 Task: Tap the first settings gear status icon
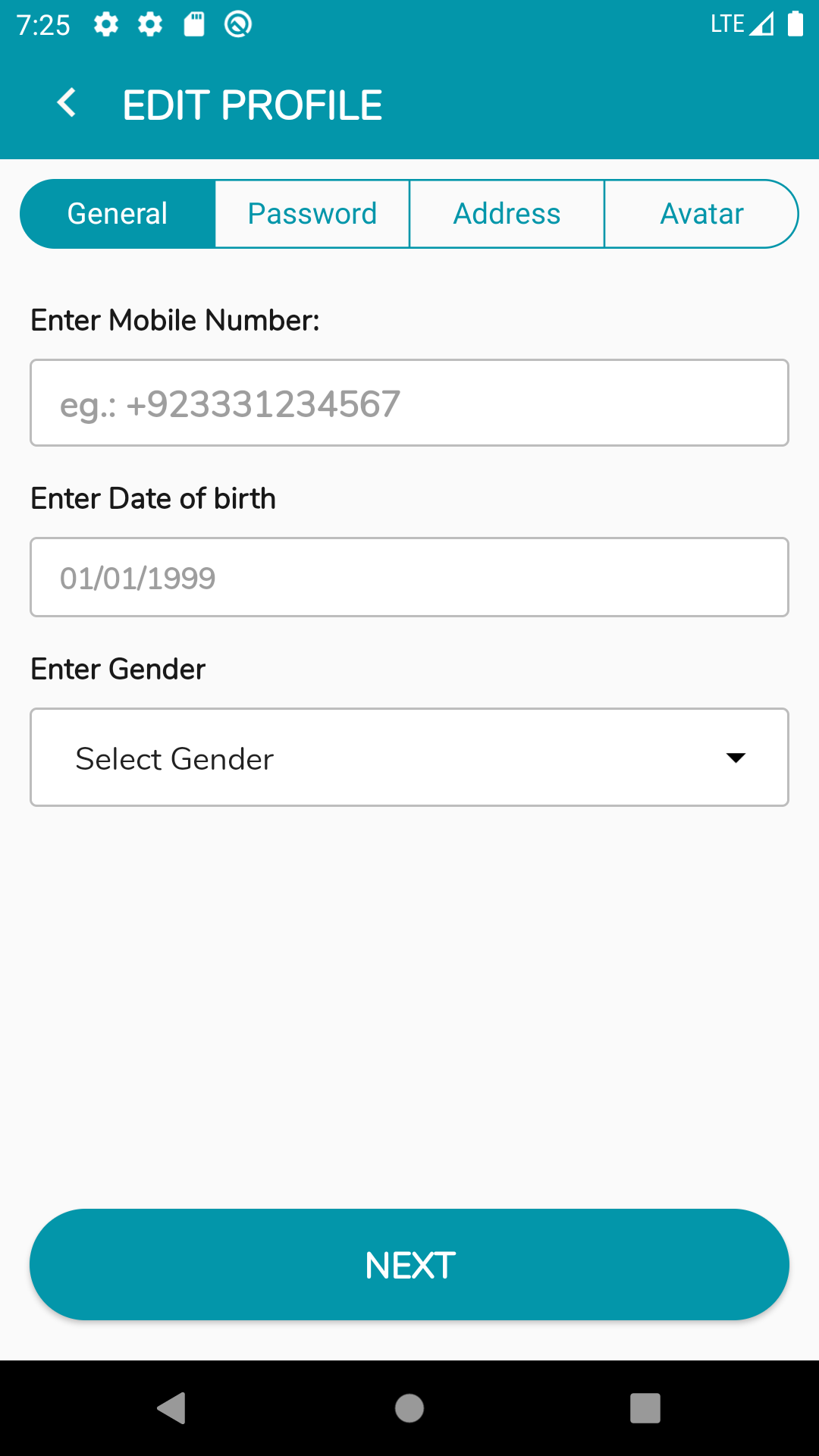106,25
